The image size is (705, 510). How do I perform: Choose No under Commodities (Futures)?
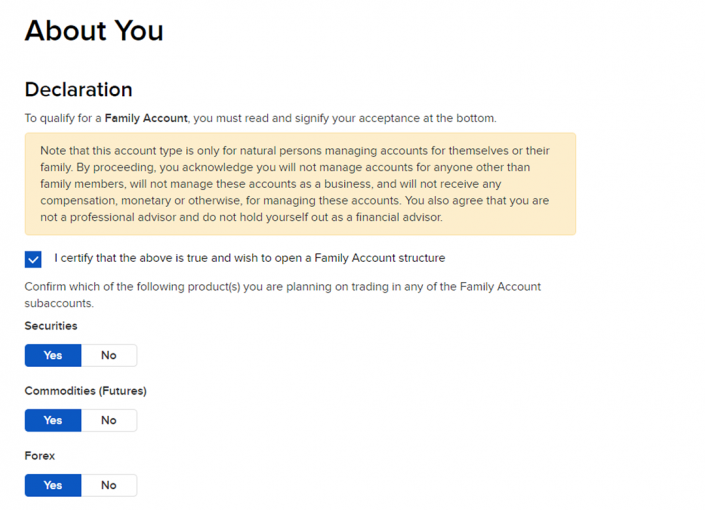108,420
